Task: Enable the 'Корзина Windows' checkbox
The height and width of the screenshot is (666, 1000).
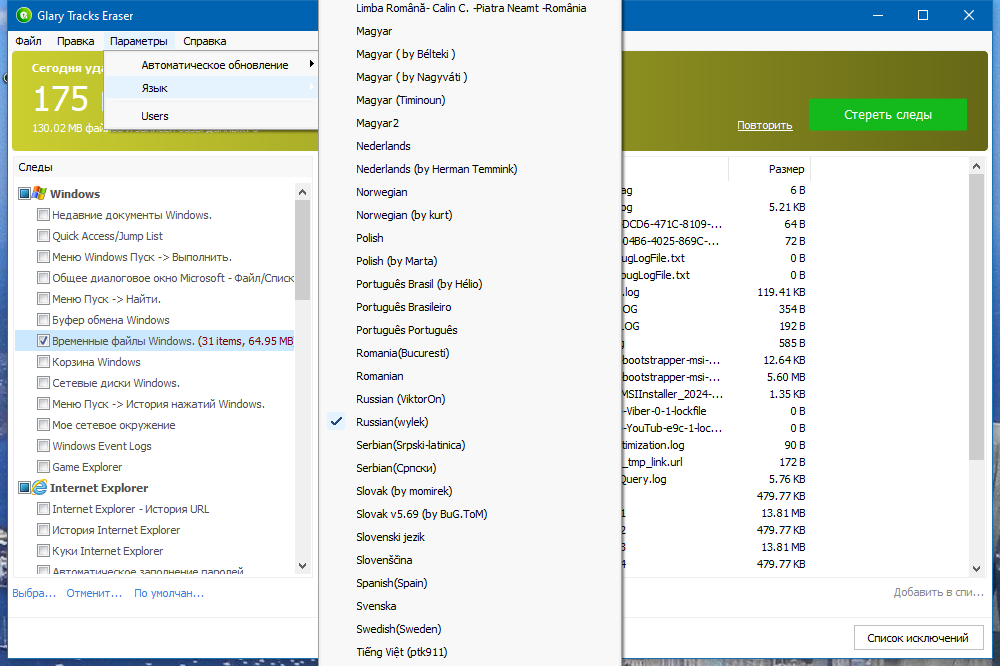Action: (x=43, y=362)
